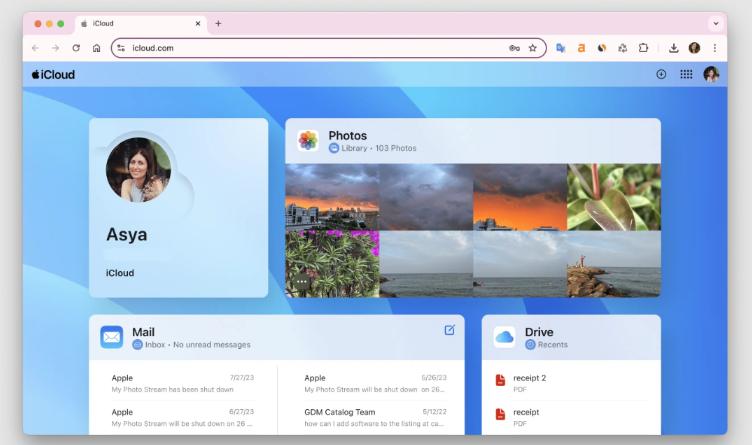Open the Mail title link

point(143,332)
